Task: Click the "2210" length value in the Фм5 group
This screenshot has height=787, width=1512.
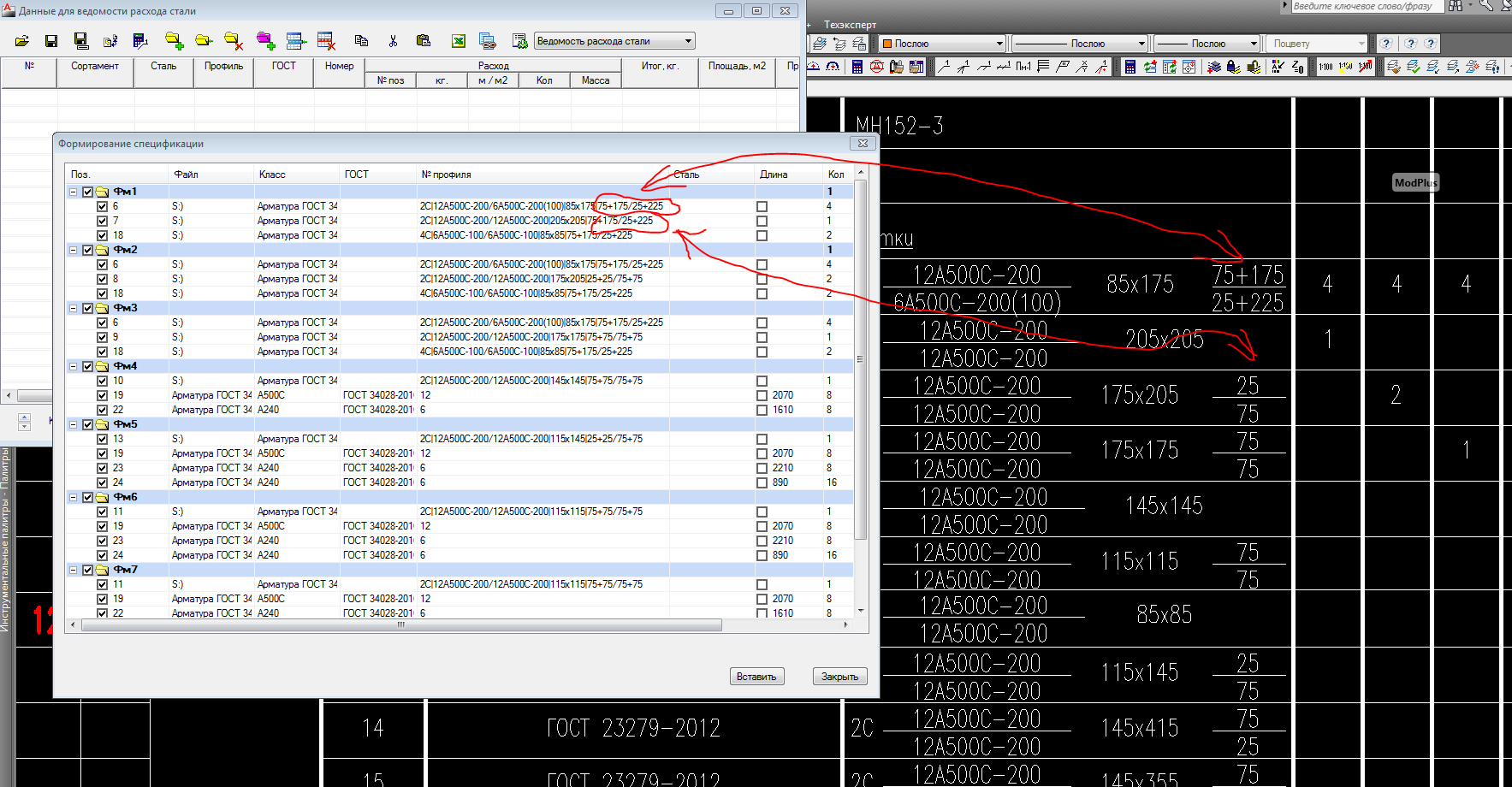Action: click(x=782, y=468)
